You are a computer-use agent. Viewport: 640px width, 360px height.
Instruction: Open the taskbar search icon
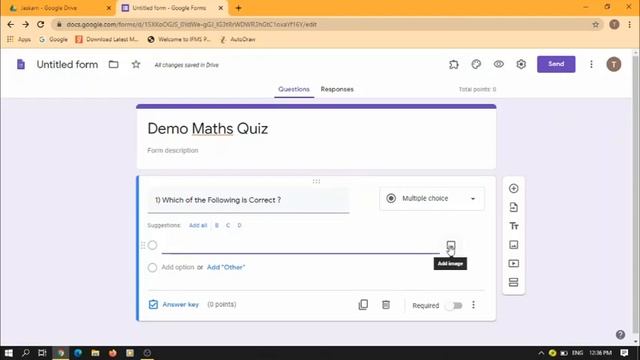25,353
